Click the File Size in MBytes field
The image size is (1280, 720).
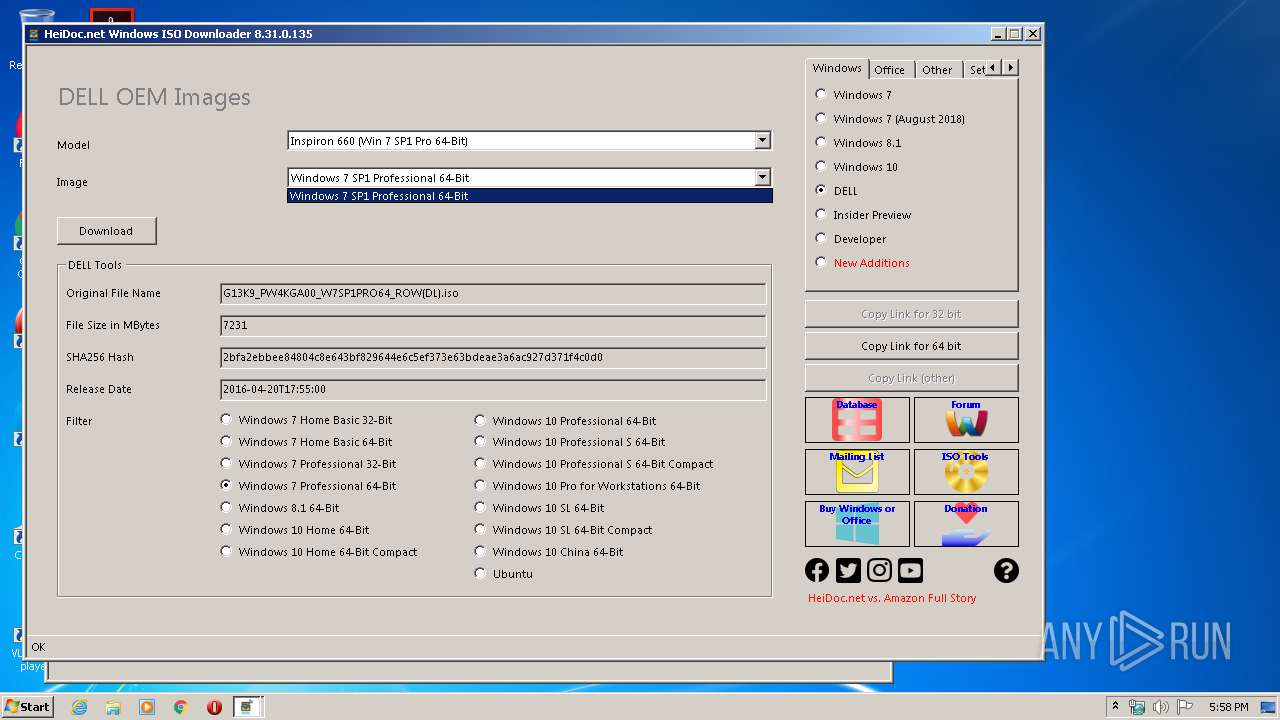coord(493,325)
